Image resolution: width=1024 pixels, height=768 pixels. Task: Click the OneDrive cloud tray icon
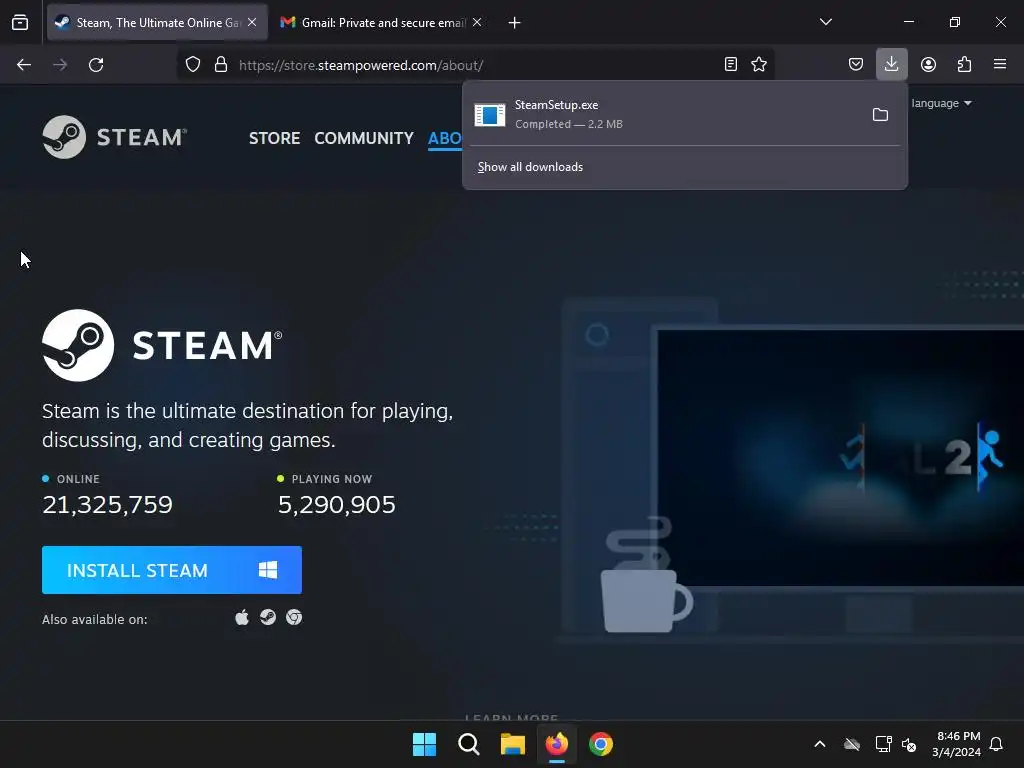pos(852,744)
